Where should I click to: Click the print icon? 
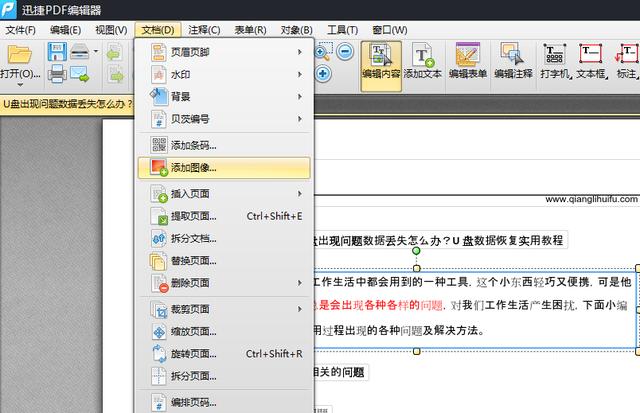coord(57,74)
